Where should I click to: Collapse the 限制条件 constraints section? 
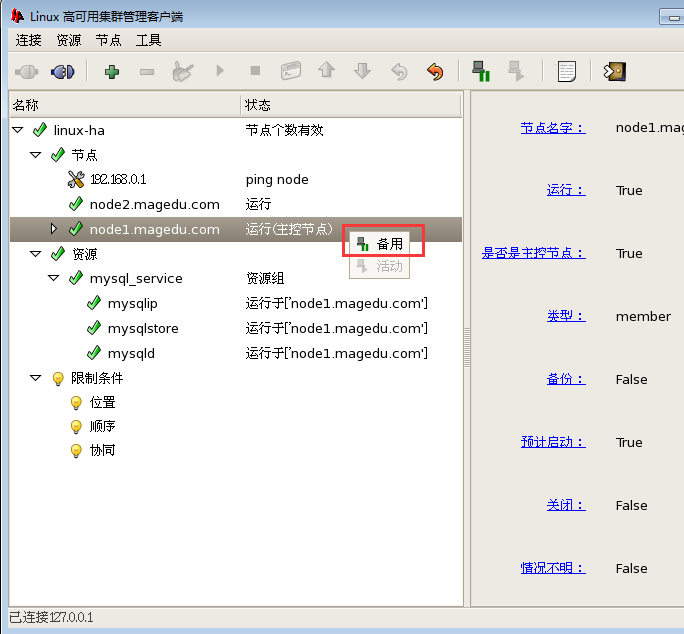pos(35,378)
